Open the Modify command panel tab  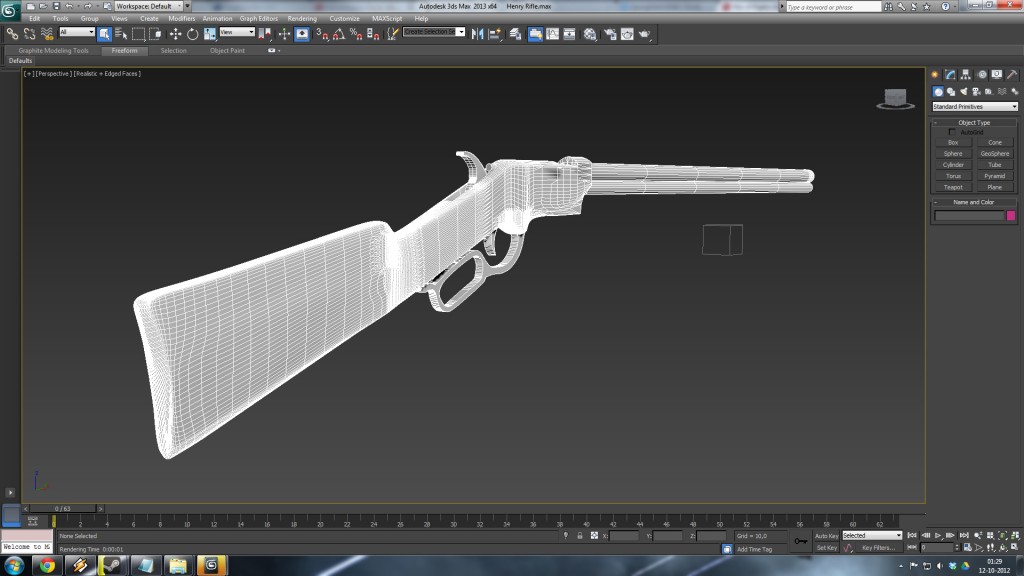point(951,74)
